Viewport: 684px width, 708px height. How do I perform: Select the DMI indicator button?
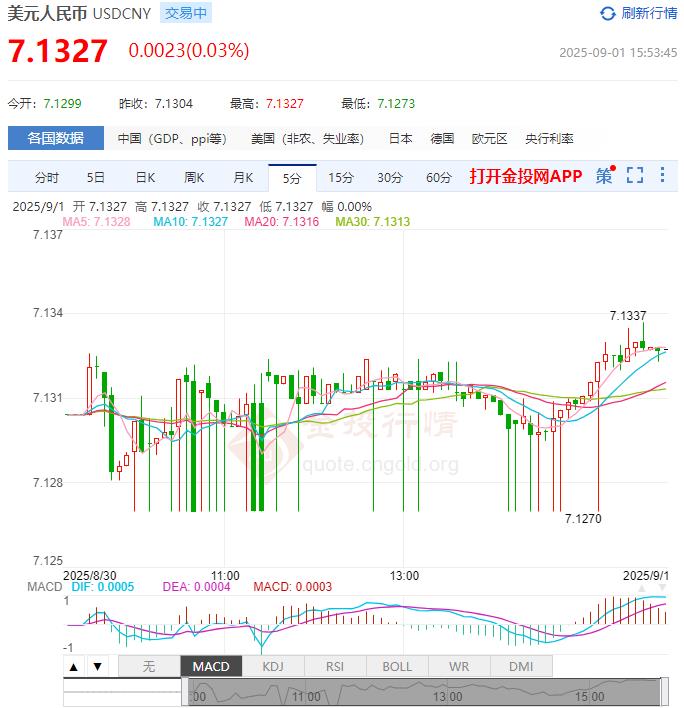(521, 666)
